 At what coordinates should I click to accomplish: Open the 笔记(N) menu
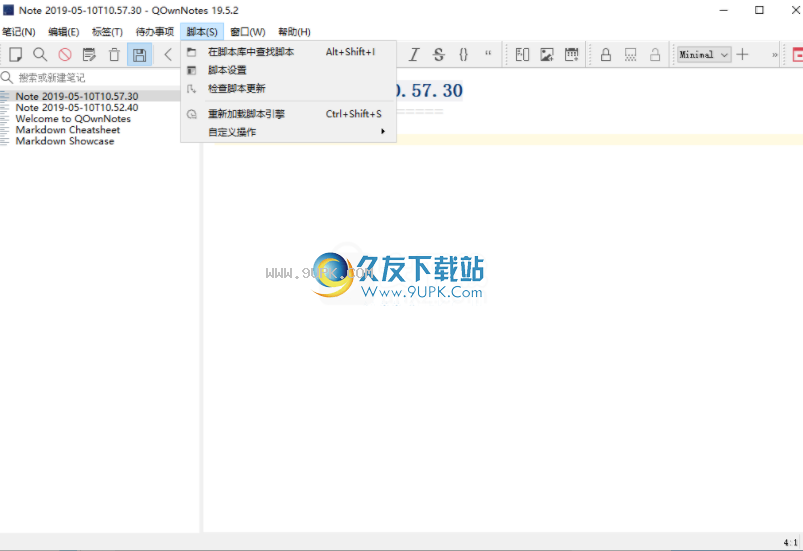19,32
